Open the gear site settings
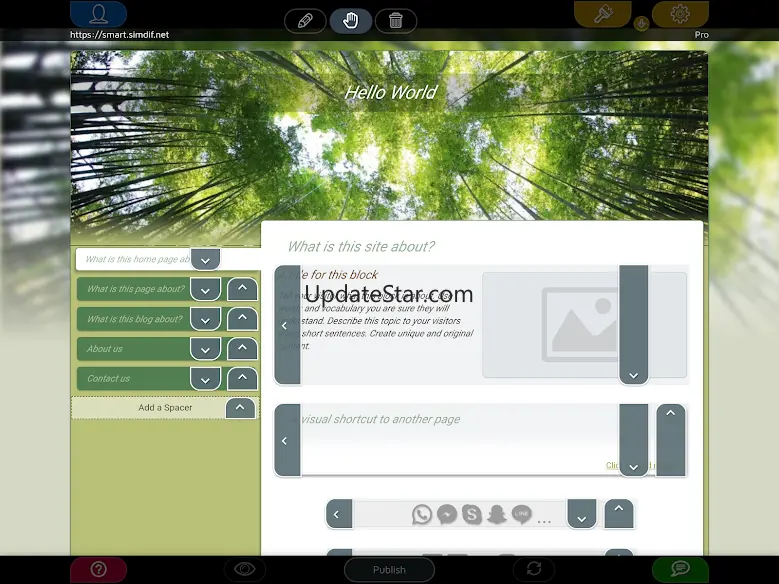Screen dimensions: 779x584 680,14
